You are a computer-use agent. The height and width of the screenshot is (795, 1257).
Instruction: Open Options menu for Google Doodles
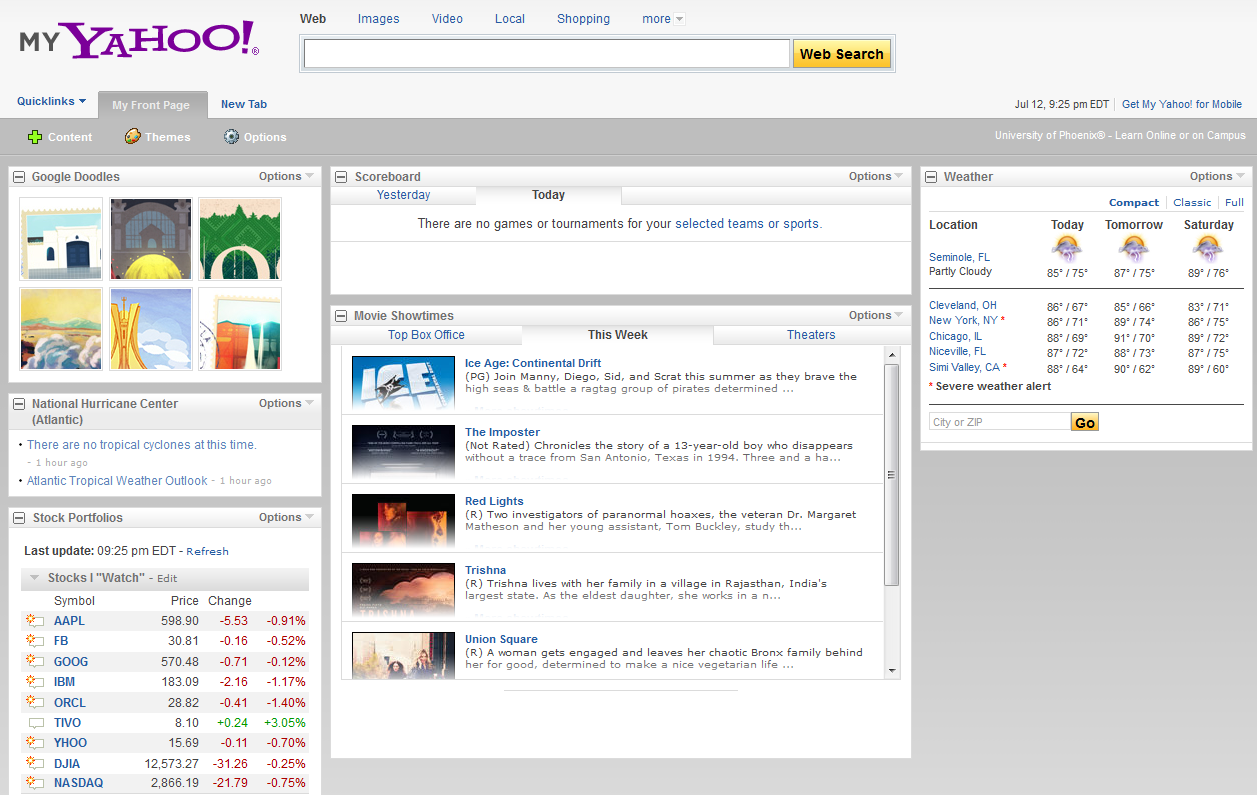pos(286,176)
